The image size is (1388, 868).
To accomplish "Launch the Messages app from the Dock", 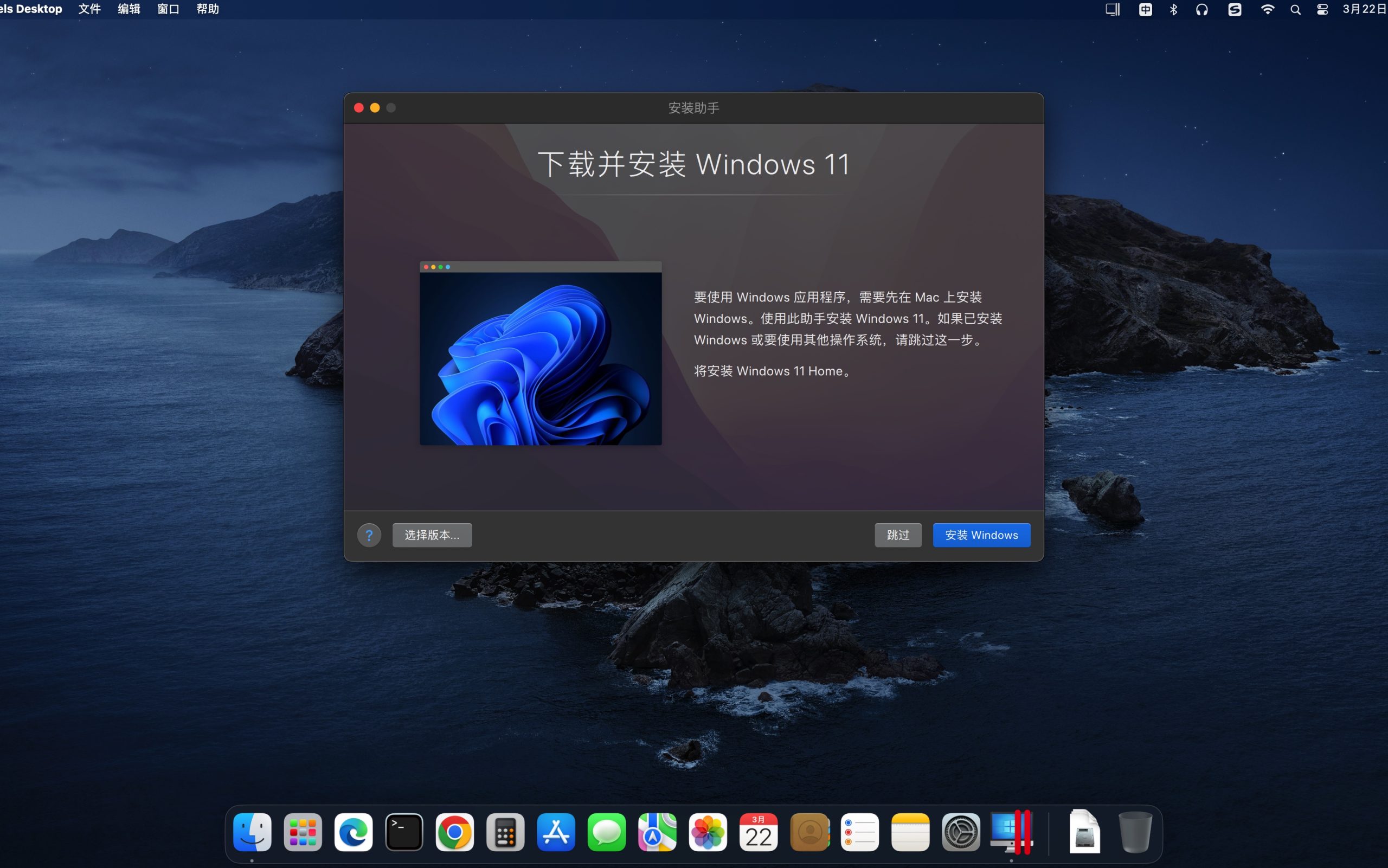I will click(x=606, y=831).
